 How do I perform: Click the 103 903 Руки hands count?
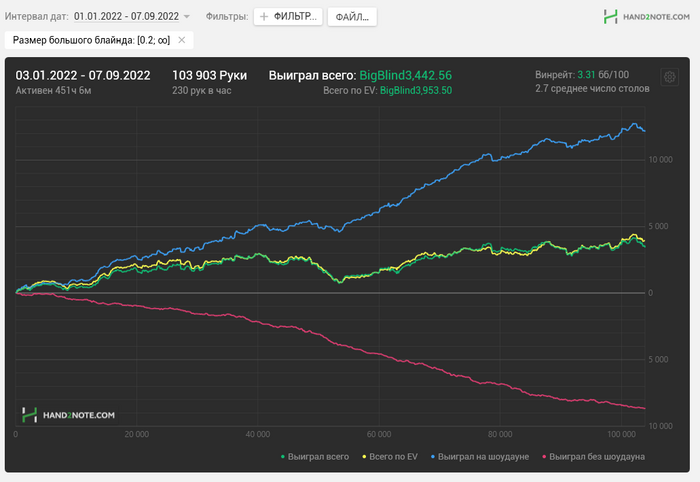[x=209, y=75]
